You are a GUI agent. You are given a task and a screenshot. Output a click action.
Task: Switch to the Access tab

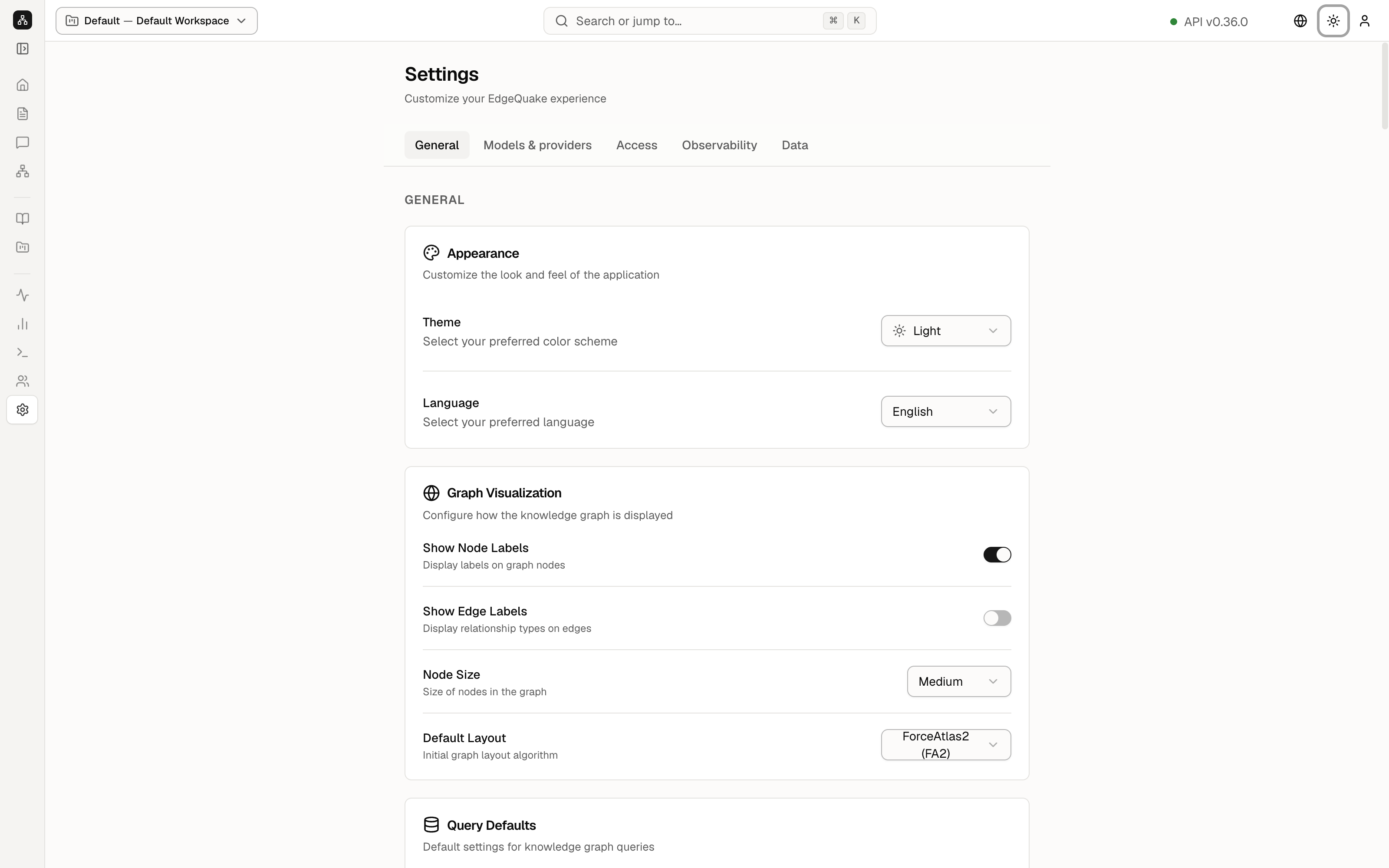pos(636,145)
